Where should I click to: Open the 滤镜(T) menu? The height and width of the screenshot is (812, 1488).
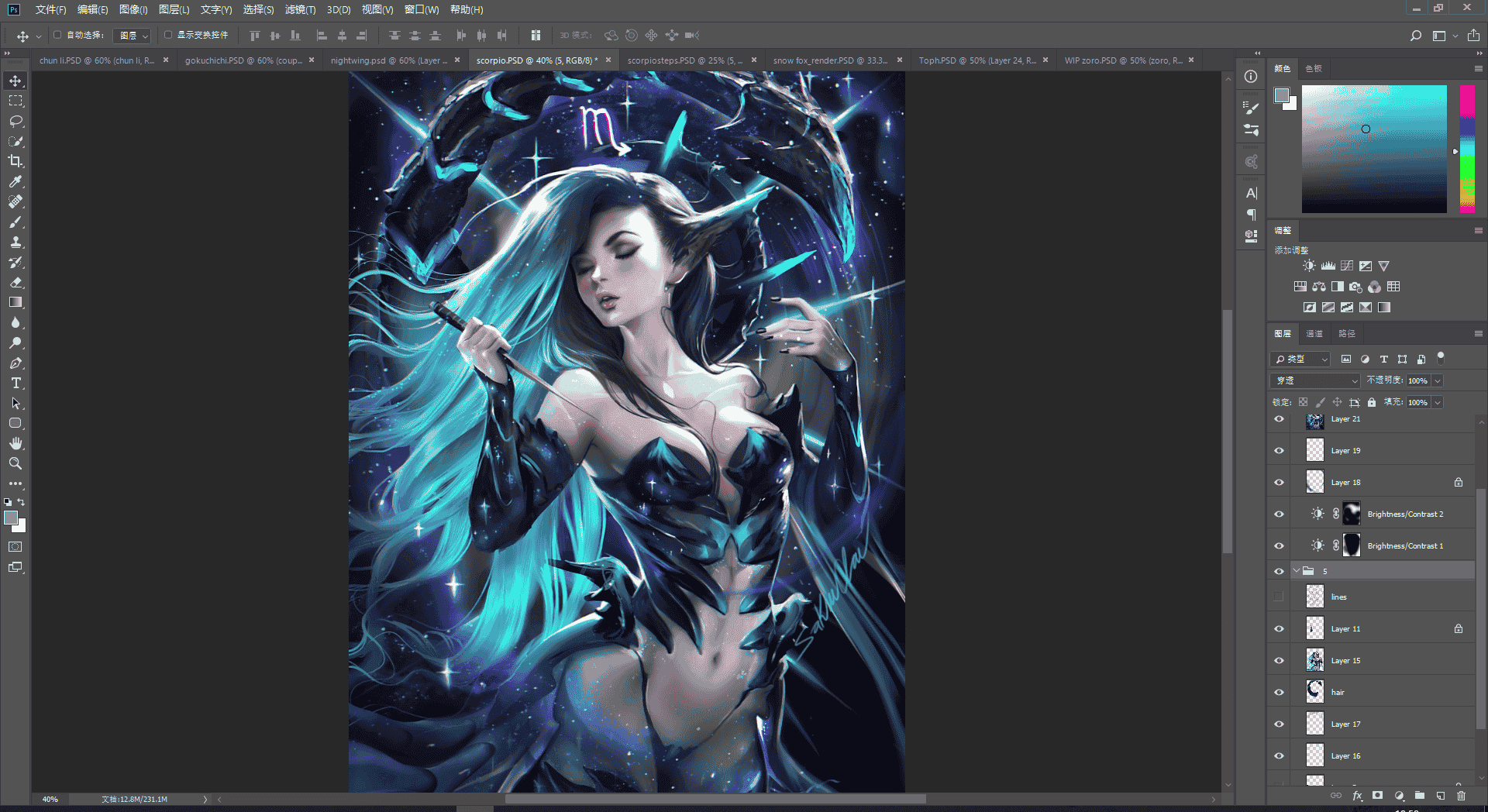[300, 9]
